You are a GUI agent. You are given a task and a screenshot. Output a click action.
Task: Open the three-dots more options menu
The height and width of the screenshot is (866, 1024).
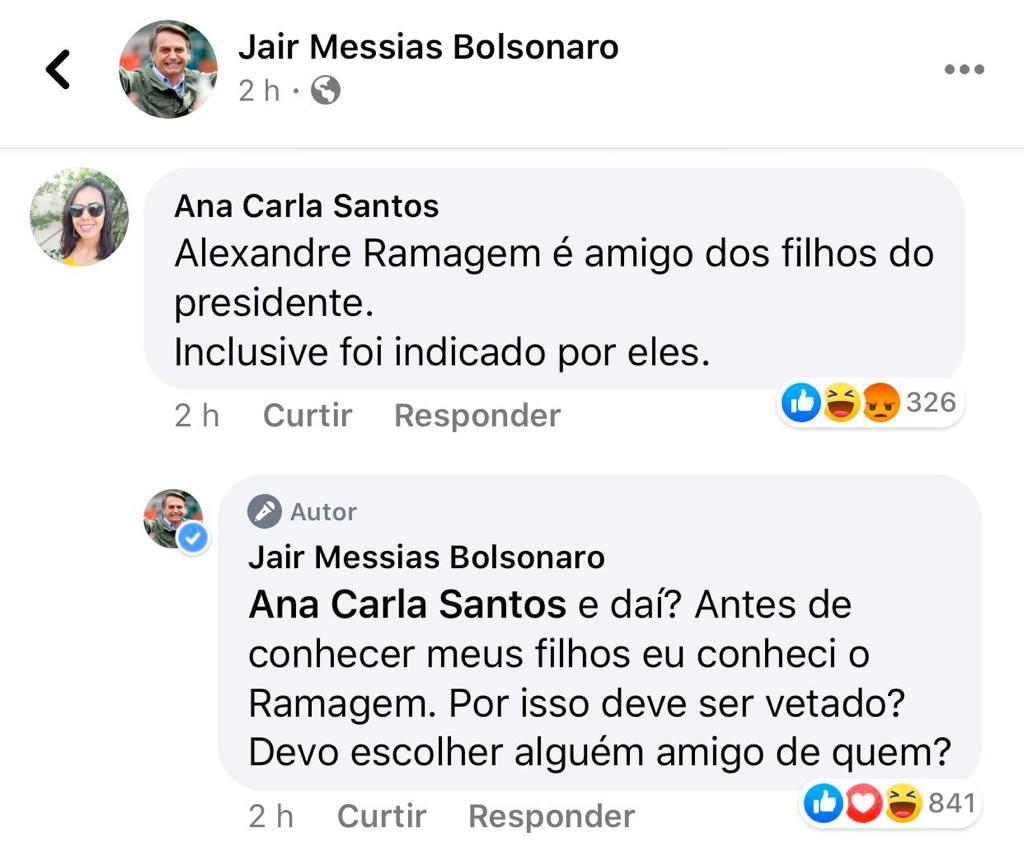tap(964, 69)
